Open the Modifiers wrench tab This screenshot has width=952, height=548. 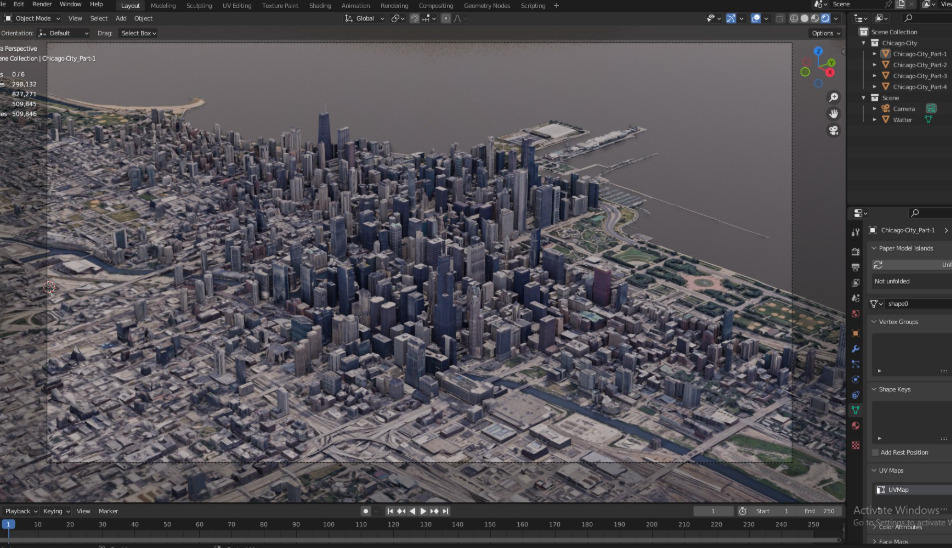coord(855,349)
